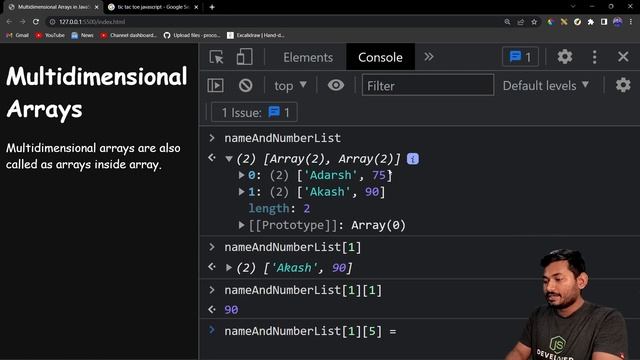Click the nameAndNumberList[1] command line
This screenshot has height=360, width=640.
click(x=293, y=247)
